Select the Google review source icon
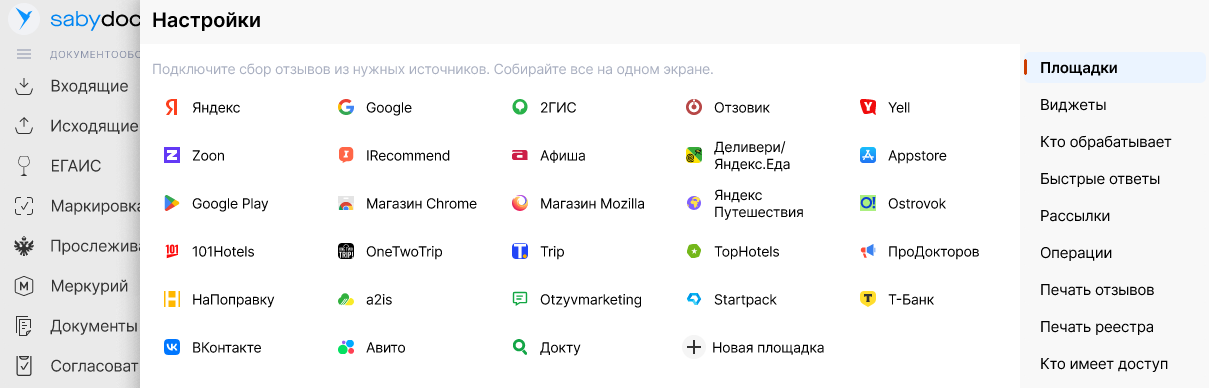 click(346, 107)
